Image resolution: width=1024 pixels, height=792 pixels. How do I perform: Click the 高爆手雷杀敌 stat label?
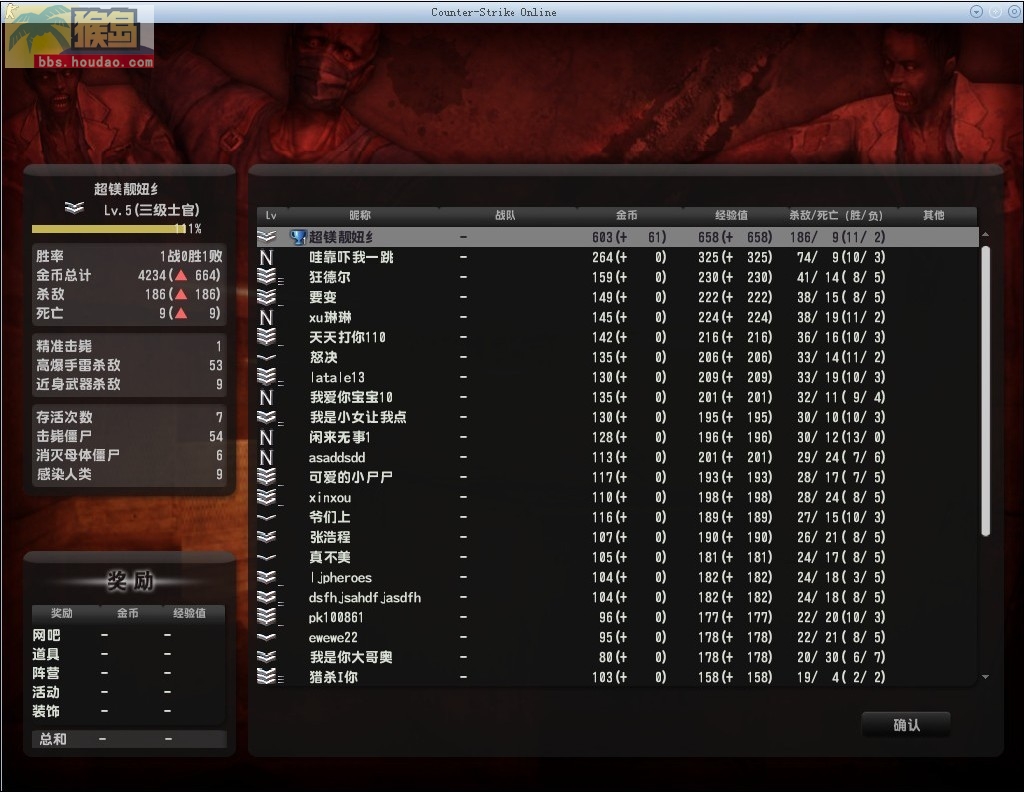click(78, 365)
